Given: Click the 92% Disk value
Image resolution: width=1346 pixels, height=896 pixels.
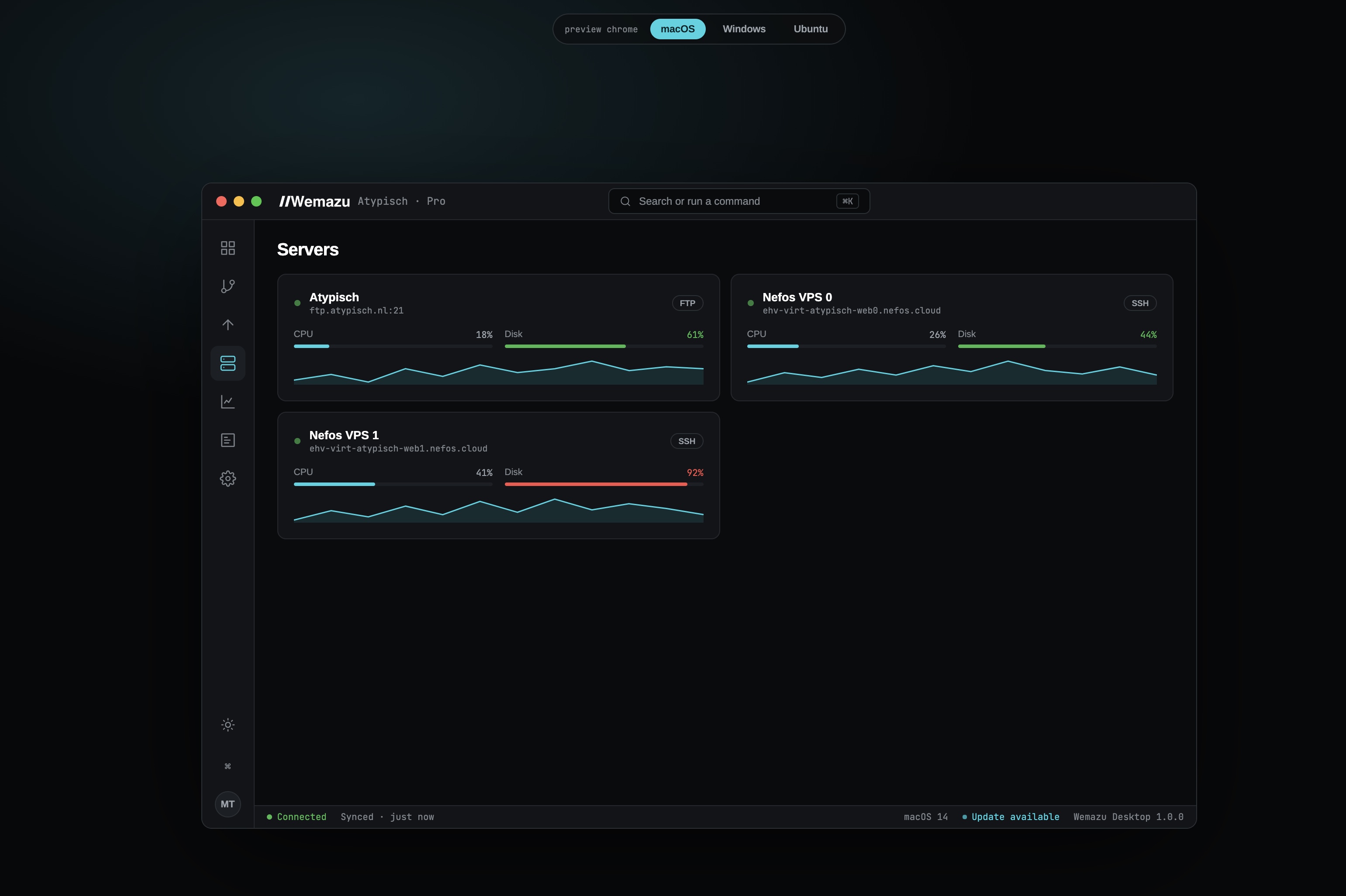Looking at the screenshot, I should (x=695, y=472).
